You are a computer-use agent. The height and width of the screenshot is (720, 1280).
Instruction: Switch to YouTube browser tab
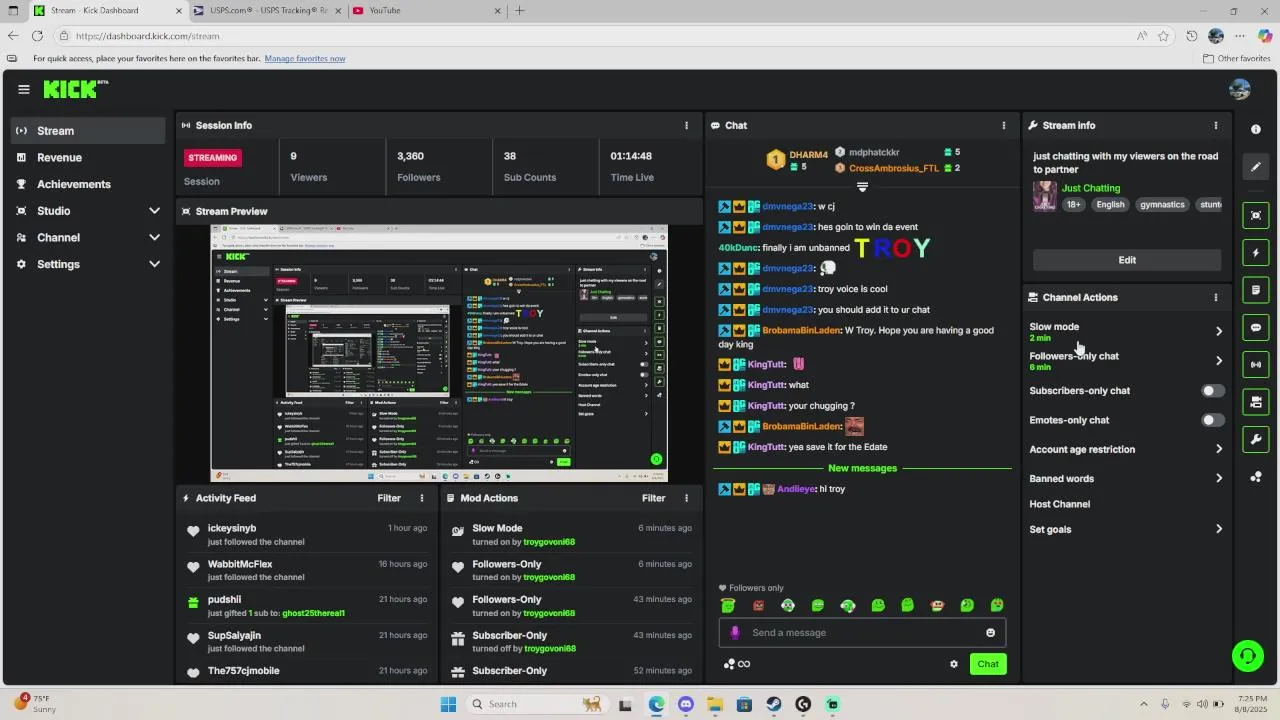click(425, 11)
